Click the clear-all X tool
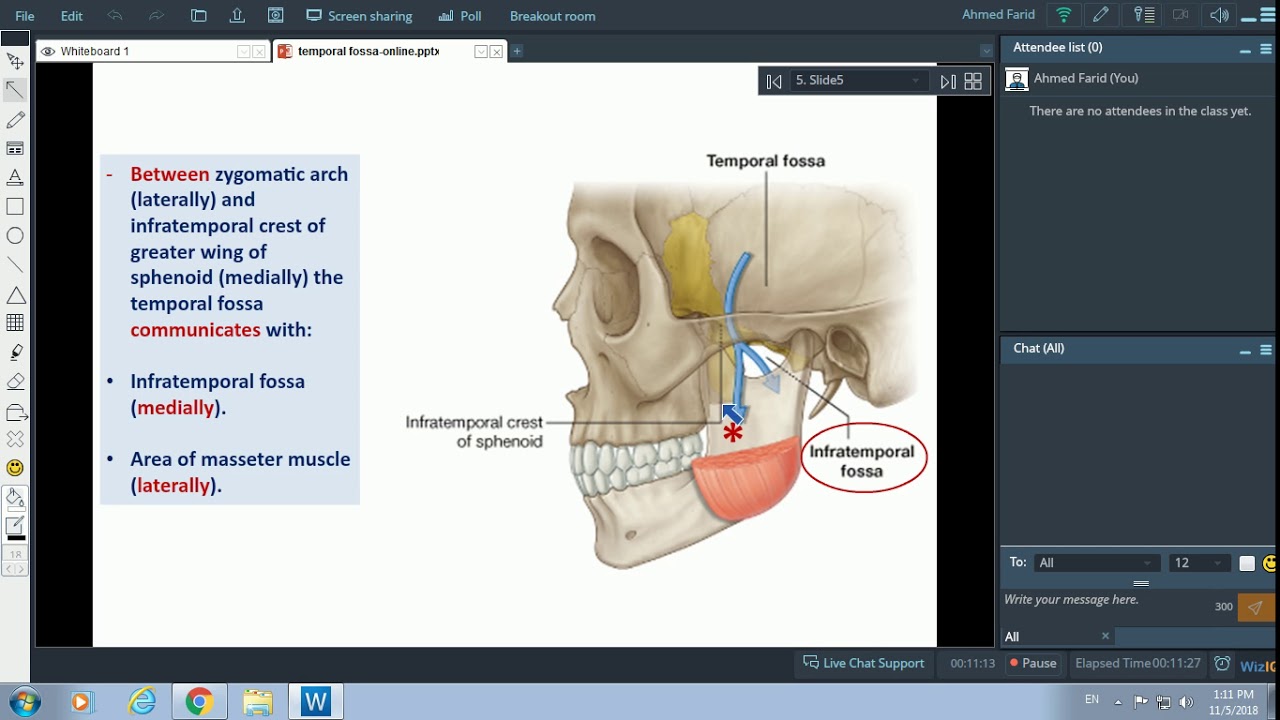This screenshot has width=1280, height=720. 15,439
